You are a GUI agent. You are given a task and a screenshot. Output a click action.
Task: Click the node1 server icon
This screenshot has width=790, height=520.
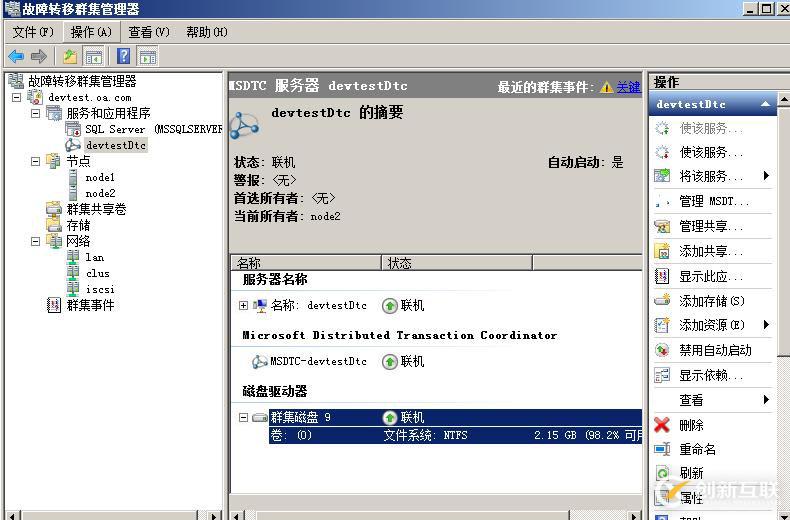click(74, 177)
